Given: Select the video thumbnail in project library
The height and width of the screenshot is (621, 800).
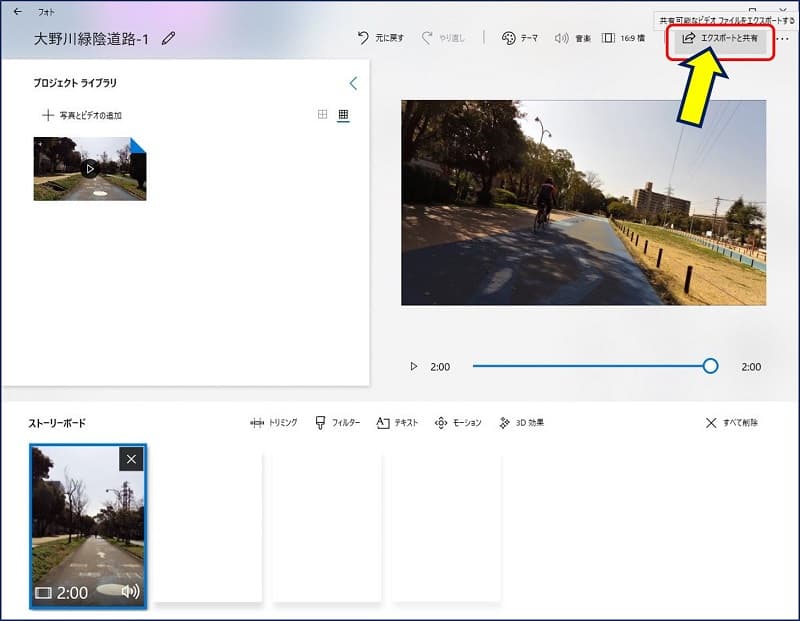Looking at the screenshot, I should click(x=90, y=168).
